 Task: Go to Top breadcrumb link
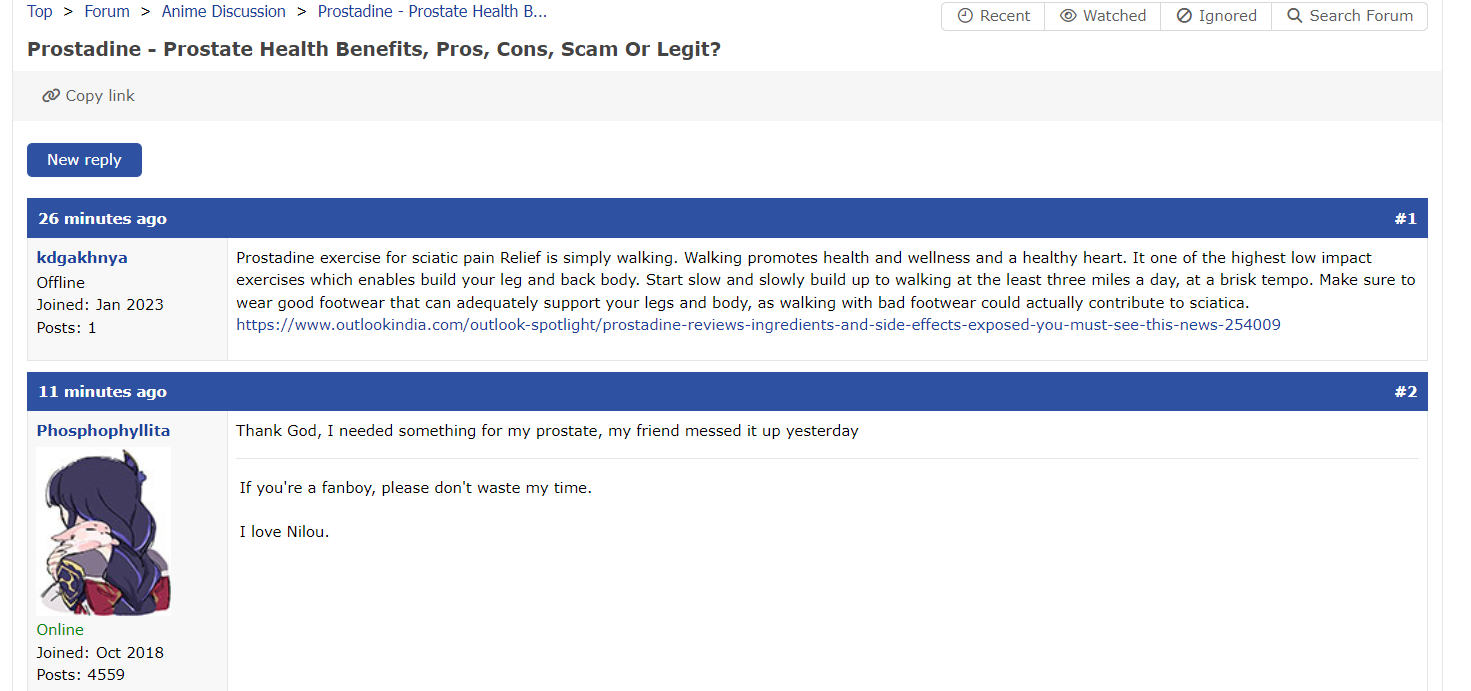[40, 12]
